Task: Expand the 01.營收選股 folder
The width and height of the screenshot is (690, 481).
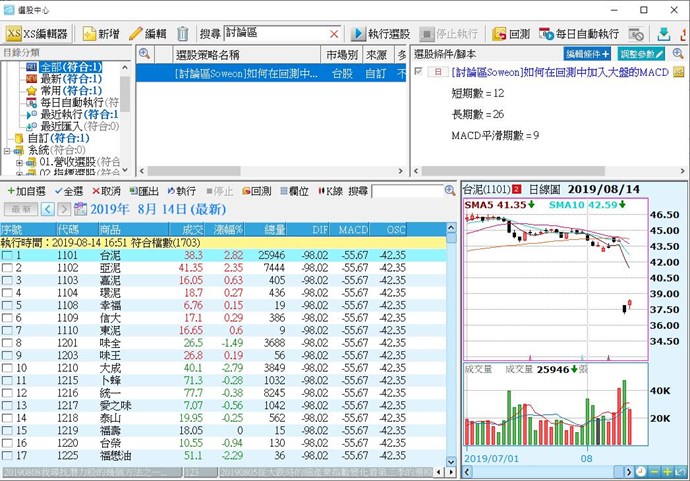Action: (x=19, y=163)
